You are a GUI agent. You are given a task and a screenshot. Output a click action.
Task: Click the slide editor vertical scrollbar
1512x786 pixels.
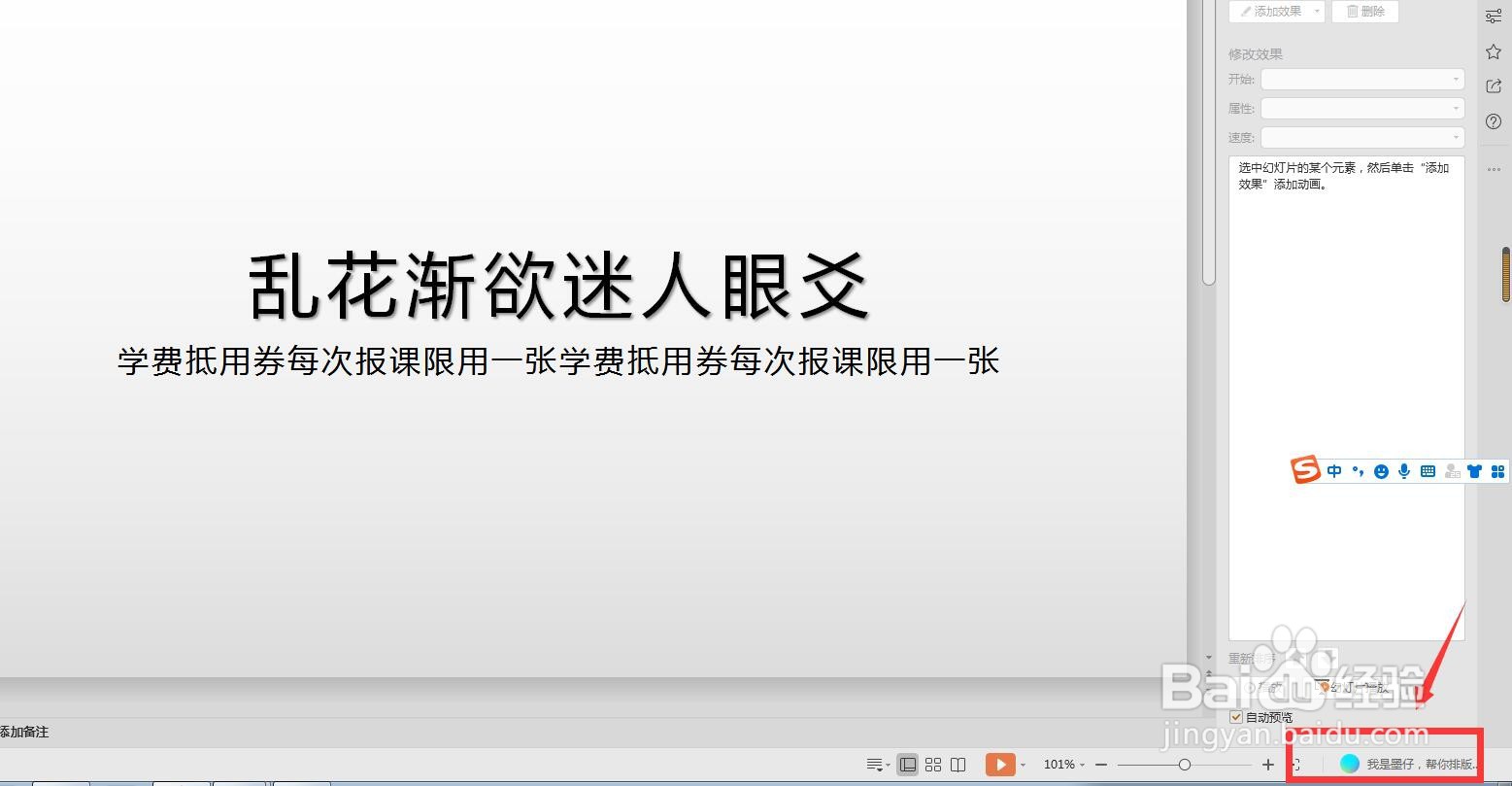pyautogui.click(x=1208, y=141)
